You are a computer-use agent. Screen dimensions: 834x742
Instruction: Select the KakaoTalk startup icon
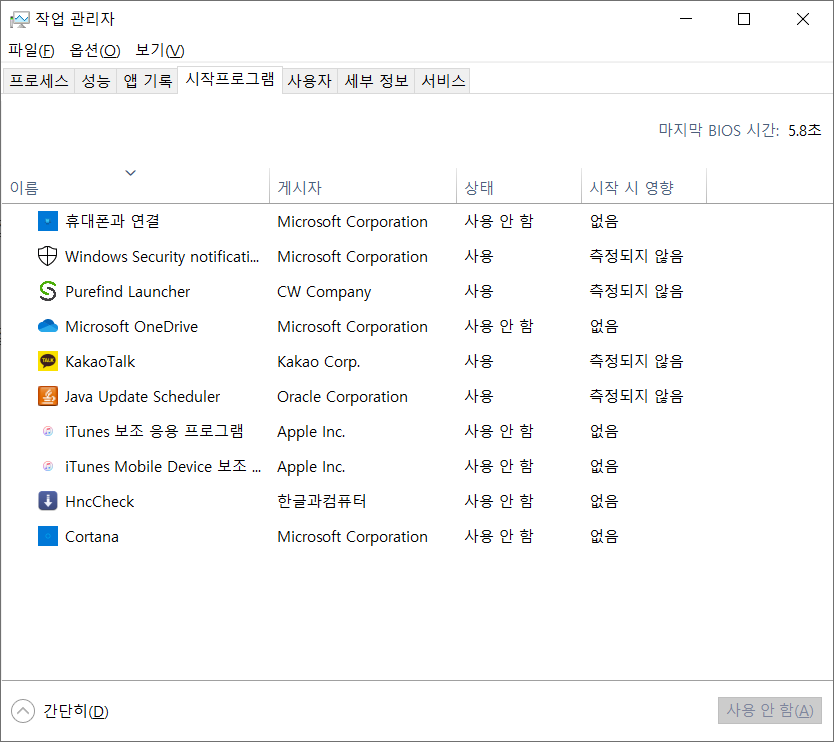coord(47,361)
